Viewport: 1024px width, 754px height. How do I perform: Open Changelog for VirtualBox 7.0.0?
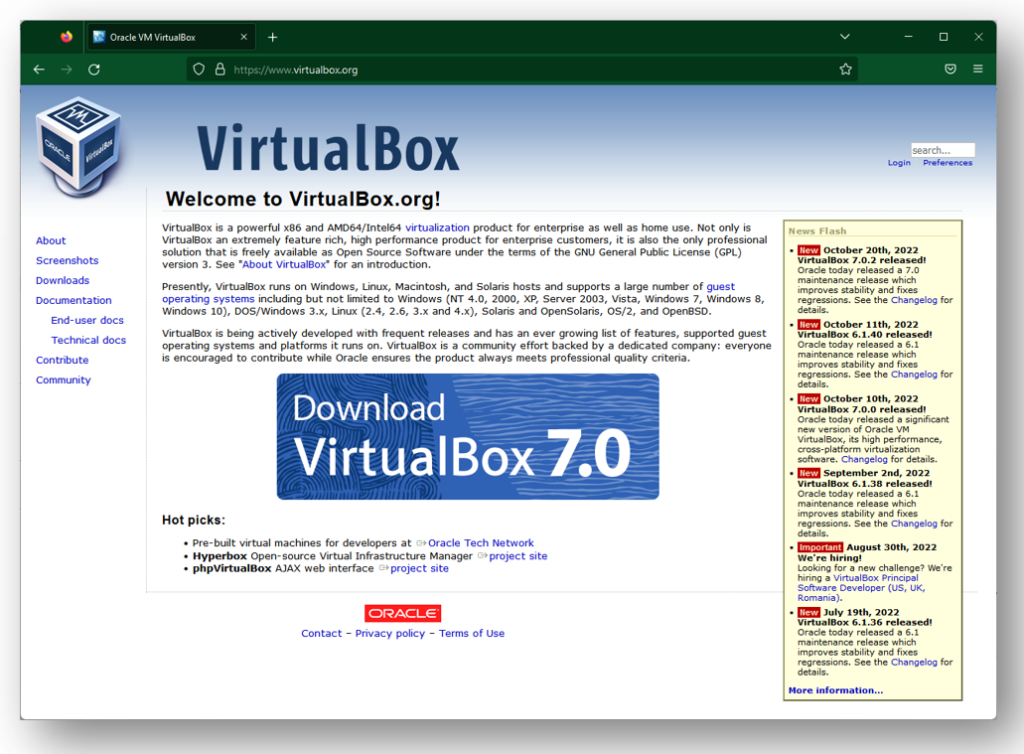(x=864, y=460)
